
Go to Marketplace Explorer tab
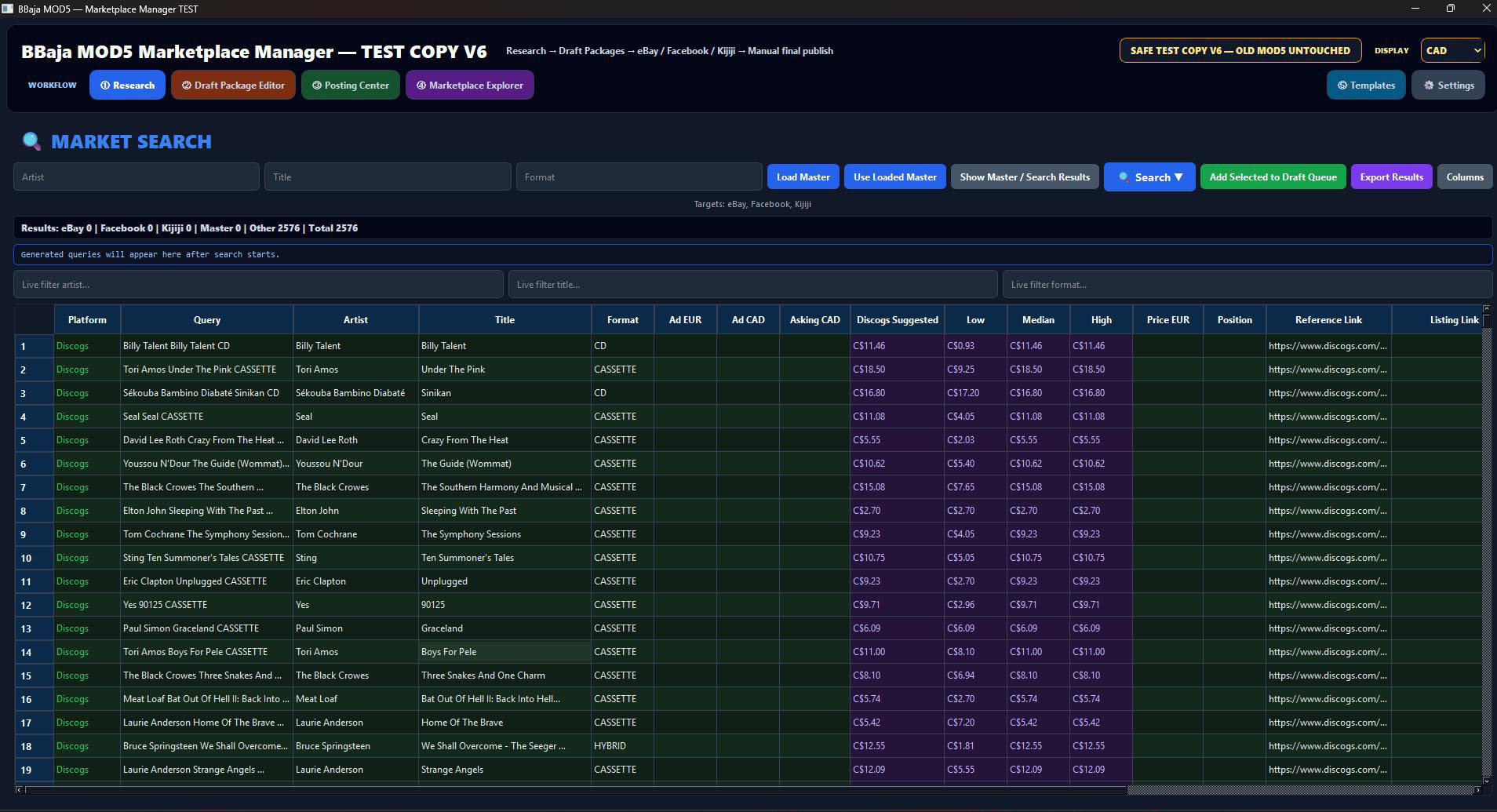coord(470,85)
